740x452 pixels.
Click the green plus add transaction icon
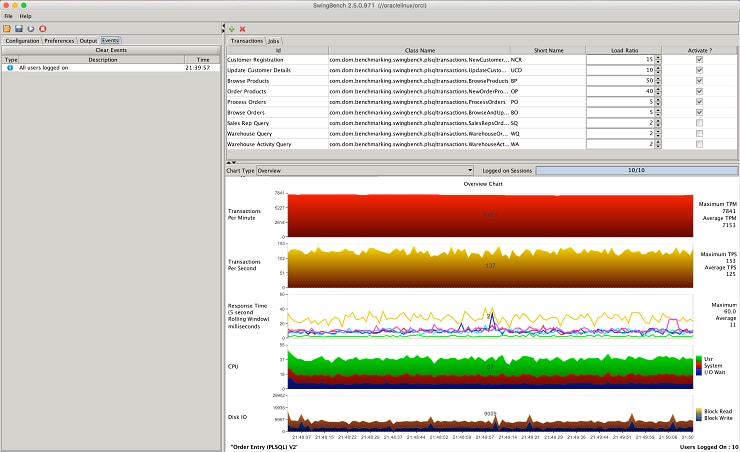(232, 29)
